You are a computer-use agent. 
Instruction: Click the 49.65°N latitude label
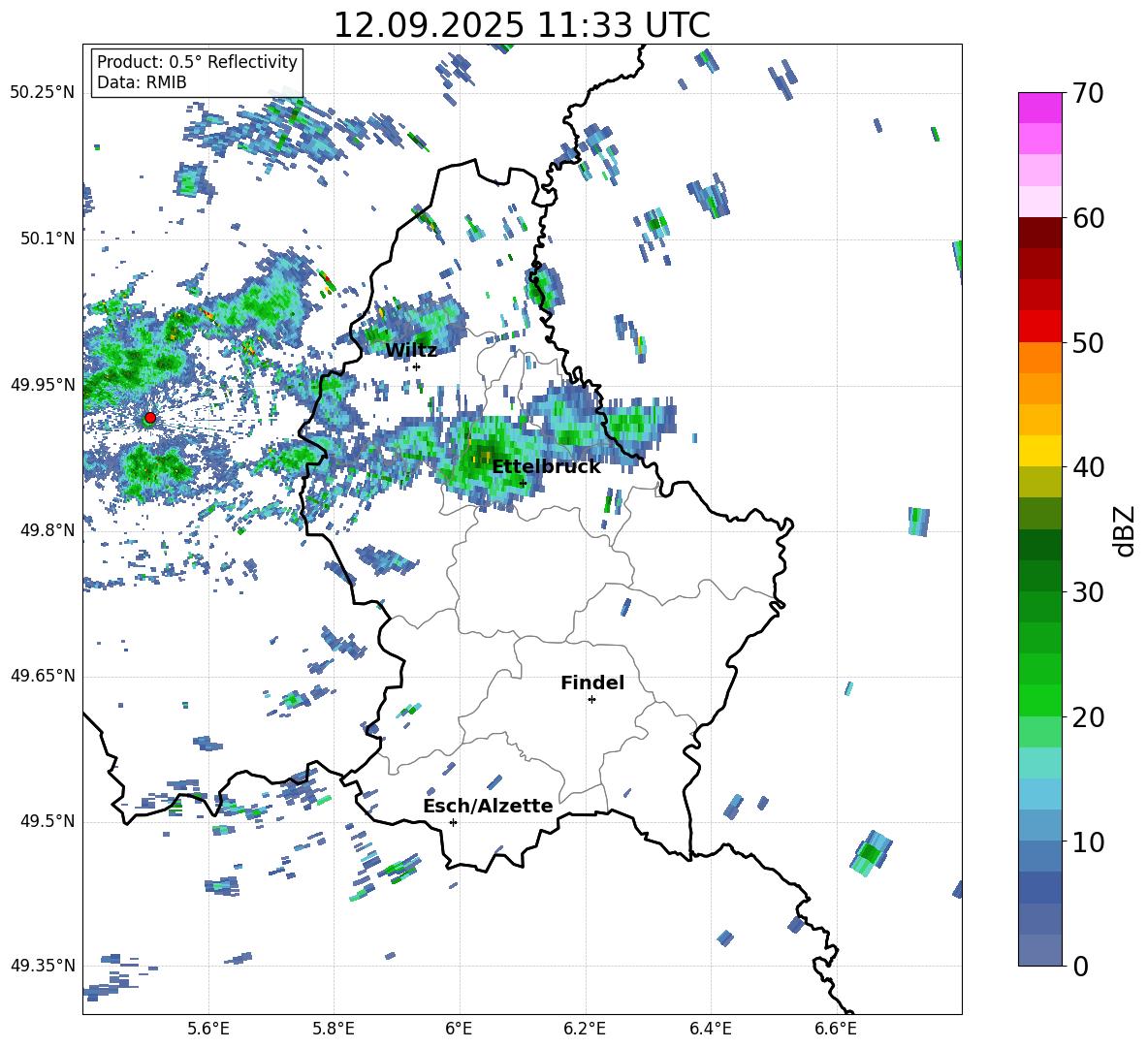(x=43, y=676)
